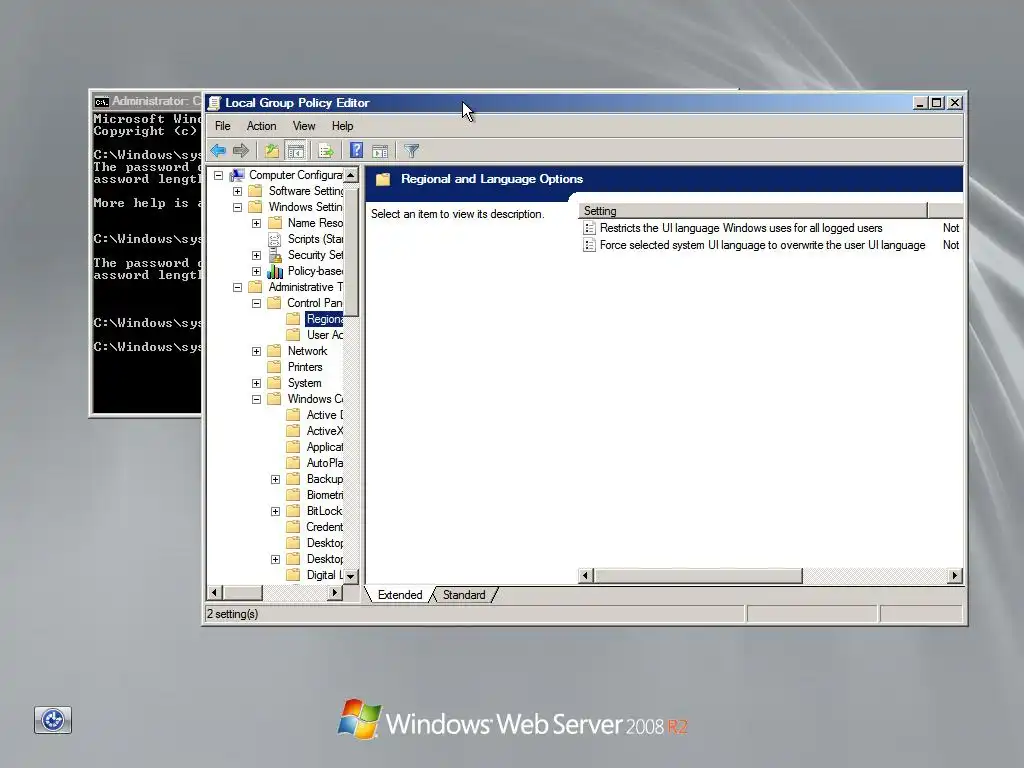
Task: Expand the Policy-based QoS node
Action: (257, 271)
